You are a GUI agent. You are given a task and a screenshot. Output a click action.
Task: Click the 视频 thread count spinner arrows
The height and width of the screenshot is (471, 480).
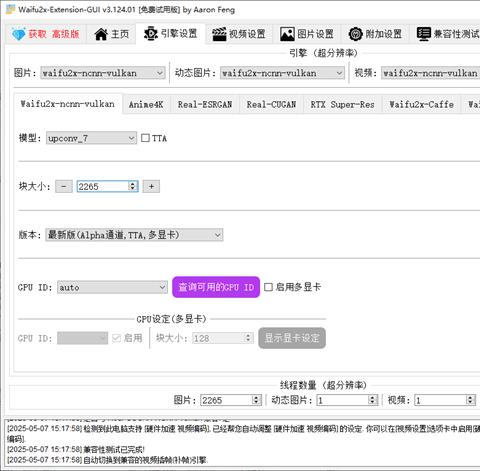(x=471, y=400)
